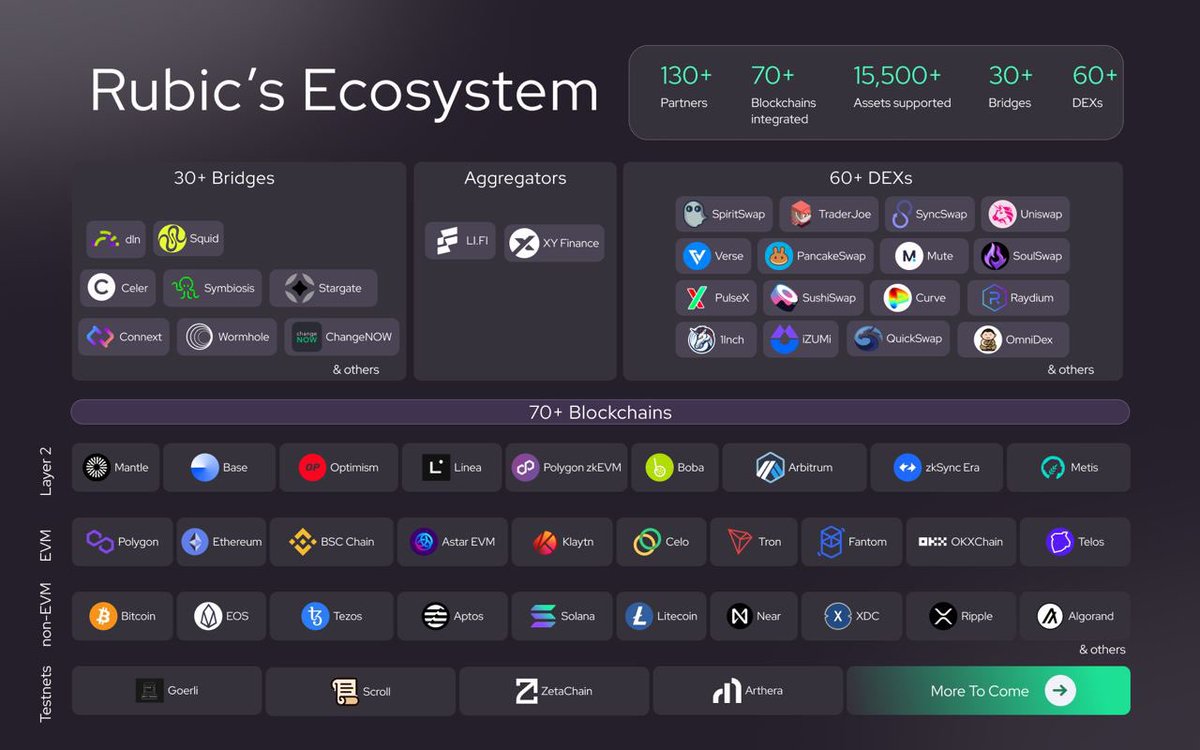Select the OKXChain logo icon

[932, 542]
